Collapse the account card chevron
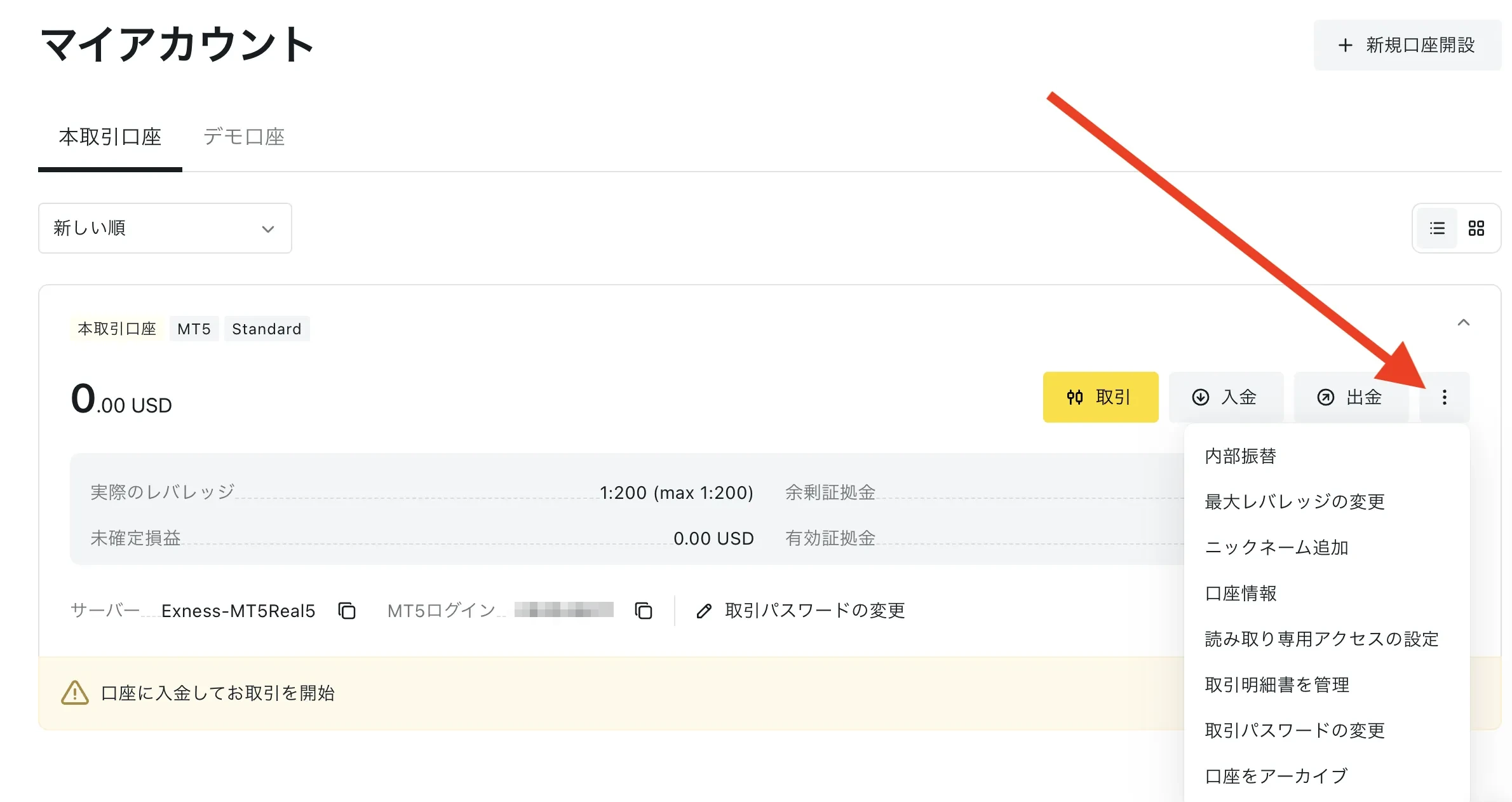 (1464, 323)
